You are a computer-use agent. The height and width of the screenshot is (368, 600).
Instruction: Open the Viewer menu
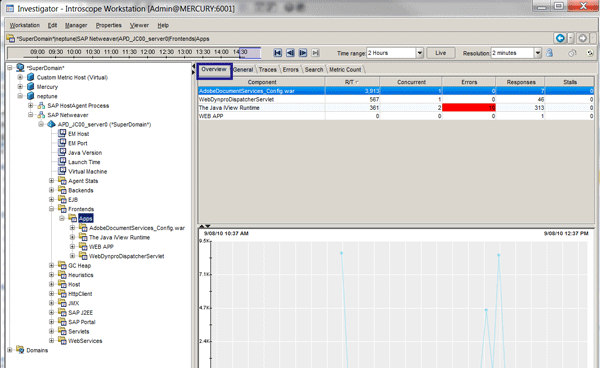pos(139,25)
